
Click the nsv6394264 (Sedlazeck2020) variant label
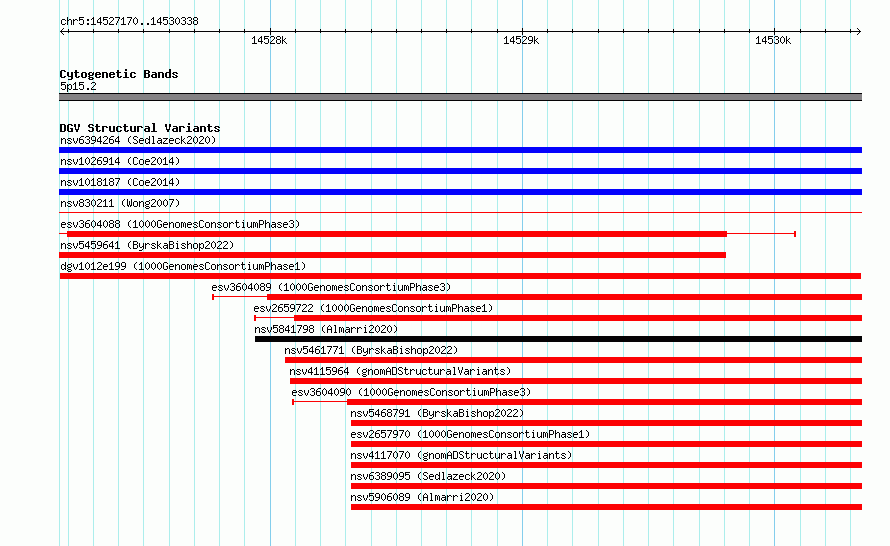[x=138, y=140]
